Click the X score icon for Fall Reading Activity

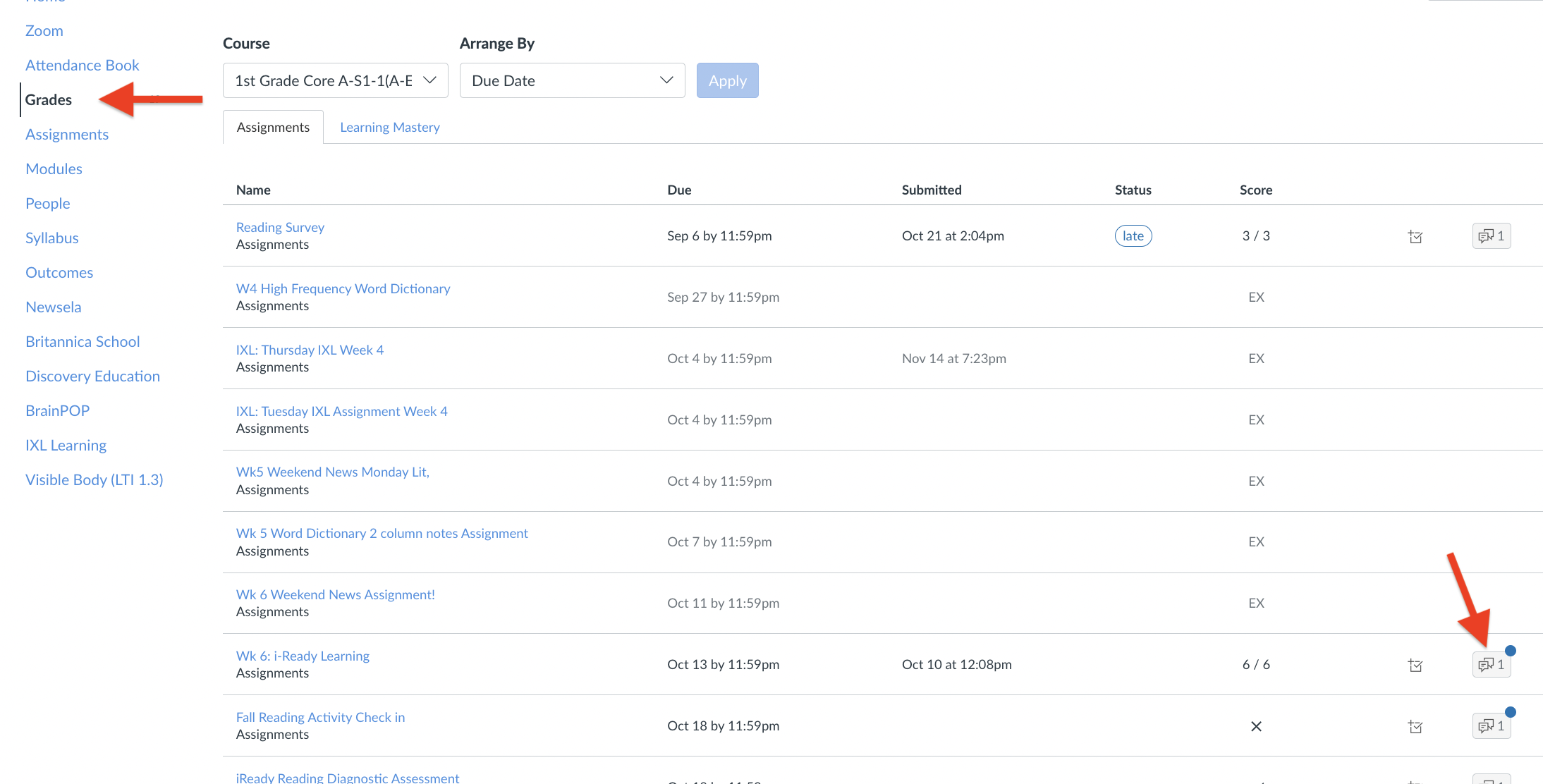(1256, 726)
